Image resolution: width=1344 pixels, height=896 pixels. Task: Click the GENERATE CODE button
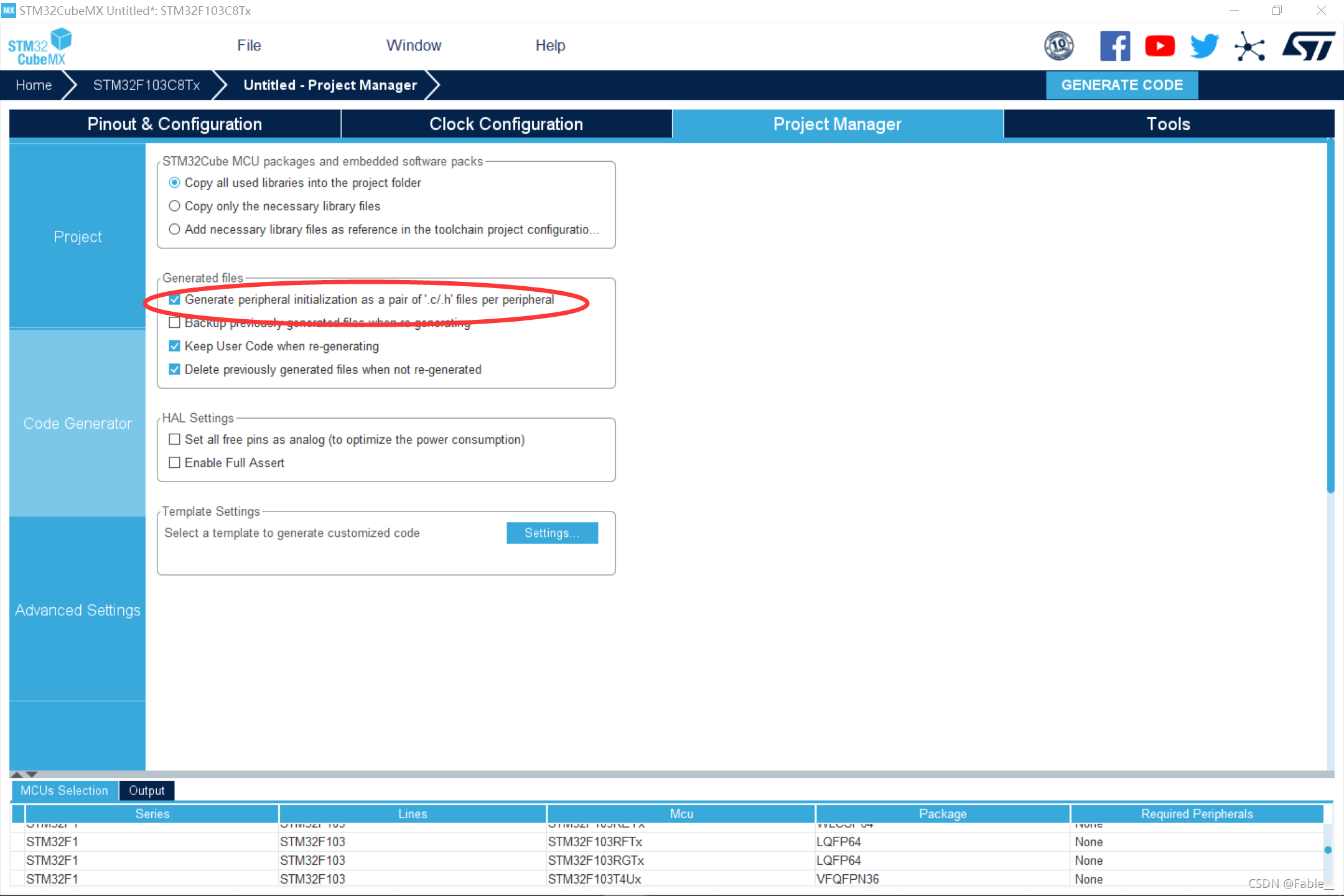[1122, 84]
